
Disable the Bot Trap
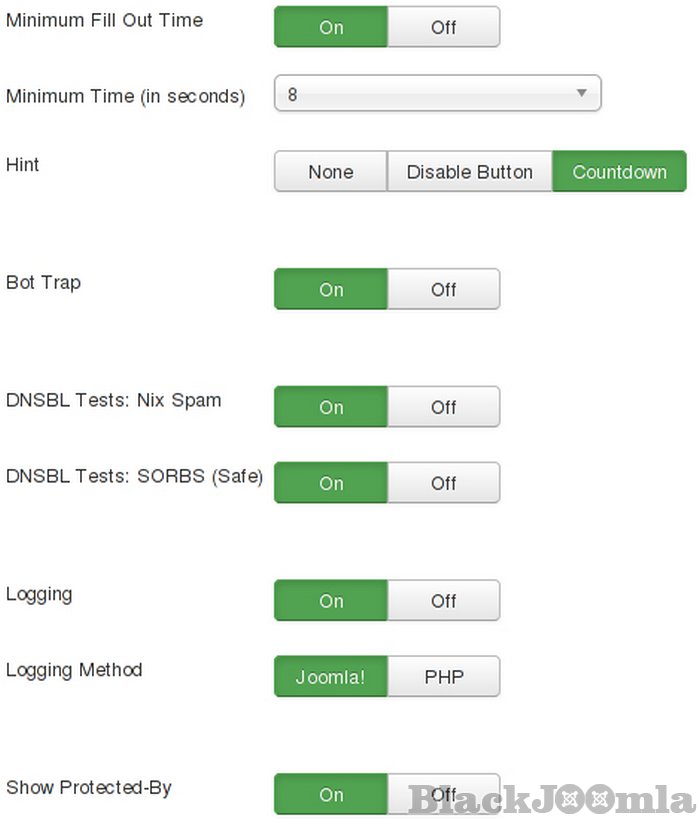(x=443, y=289)
